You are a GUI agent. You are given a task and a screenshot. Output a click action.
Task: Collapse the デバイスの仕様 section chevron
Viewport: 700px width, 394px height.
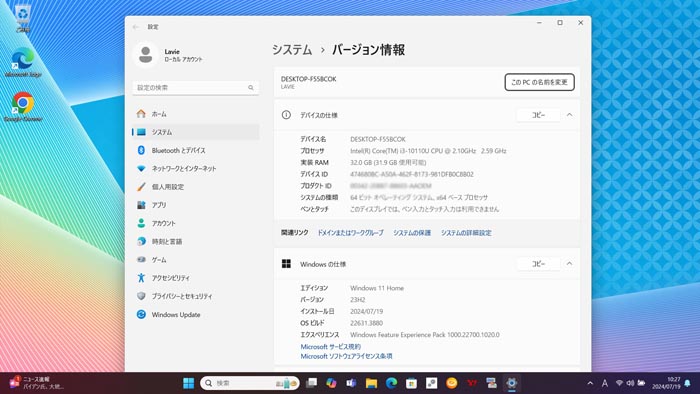[x=570, y=115]
